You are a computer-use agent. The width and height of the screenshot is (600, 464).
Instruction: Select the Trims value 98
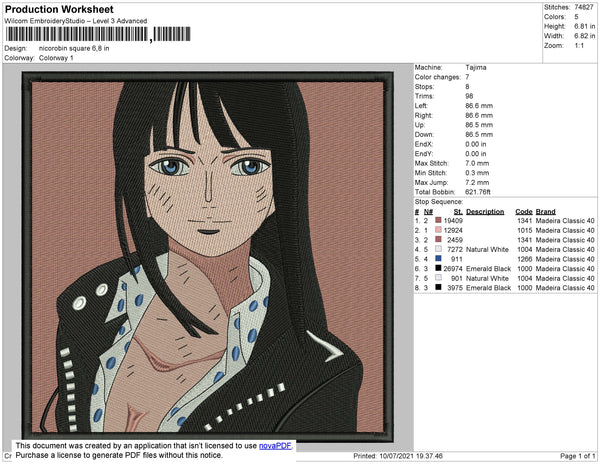(470, 96)
